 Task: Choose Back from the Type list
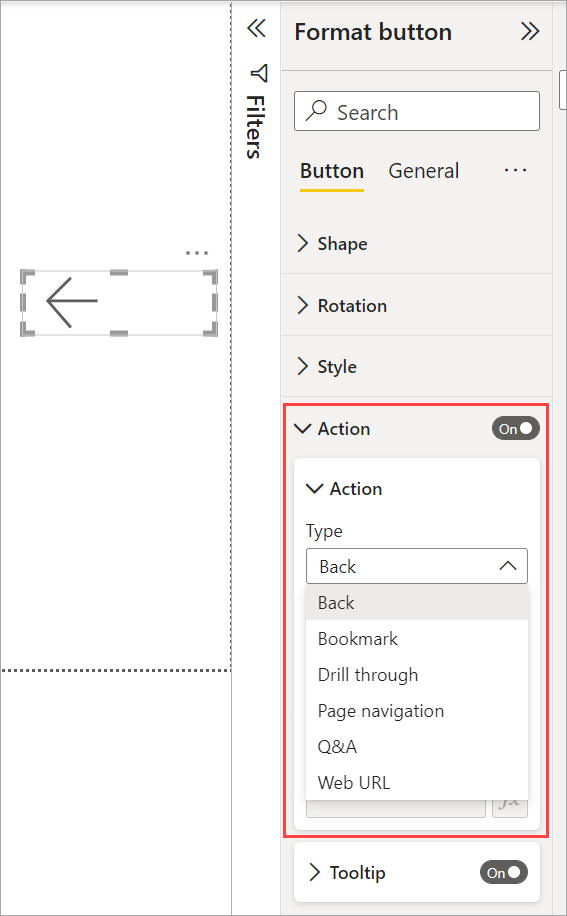click(x=417, y=602)
